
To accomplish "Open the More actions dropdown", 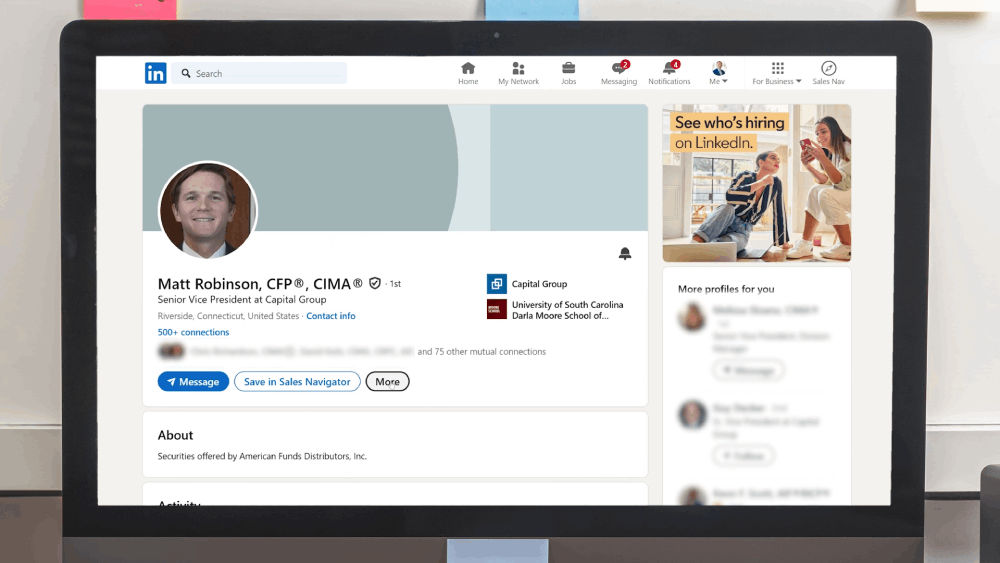I will (x=387, y=382).
